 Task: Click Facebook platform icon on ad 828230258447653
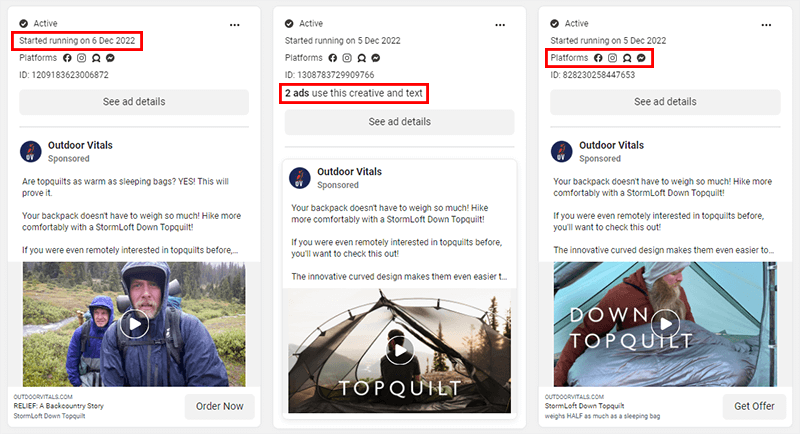click(x=598, y=58)
